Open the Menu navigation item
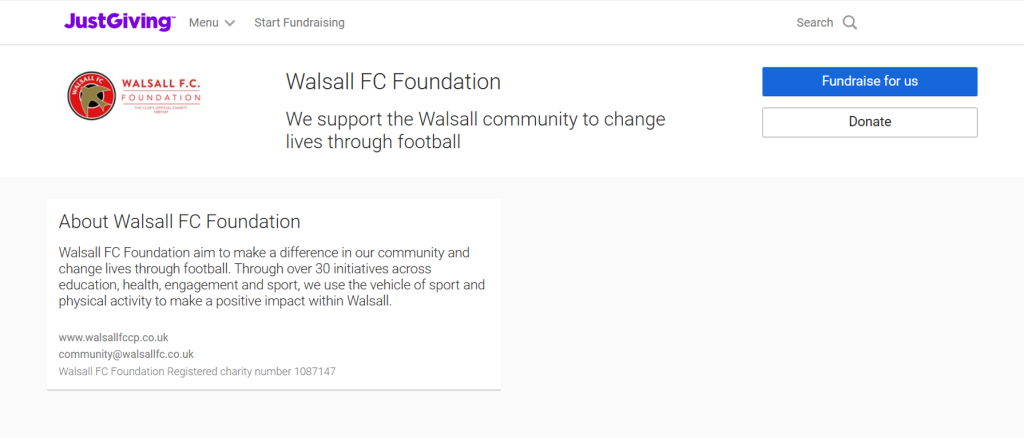 click(204, 23)
